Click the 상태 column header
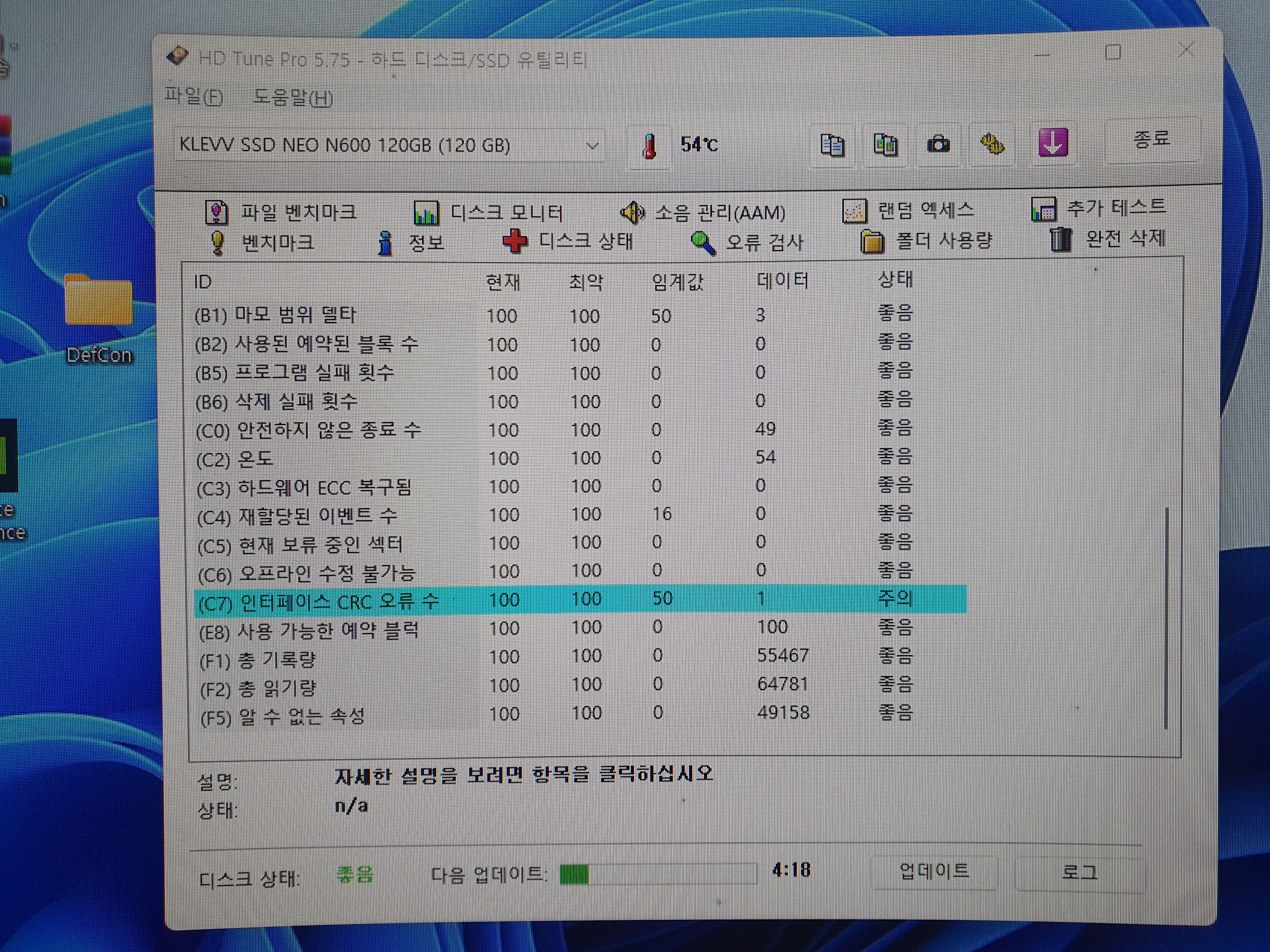Image resolution: width=1270 pixels, height=952 pixels. 896,280
